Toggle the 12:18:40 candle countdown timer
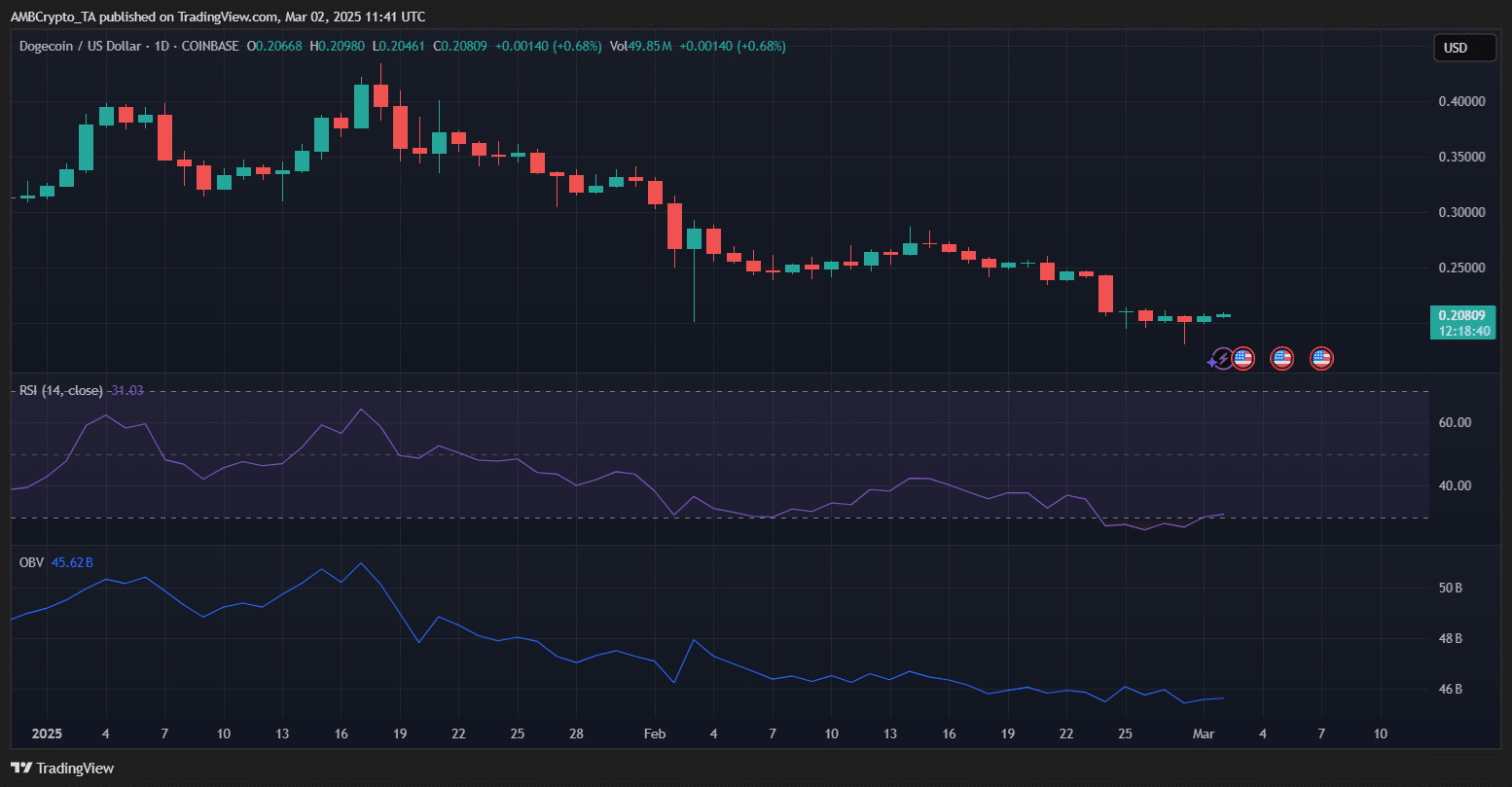 click(x=1462, y=330)
